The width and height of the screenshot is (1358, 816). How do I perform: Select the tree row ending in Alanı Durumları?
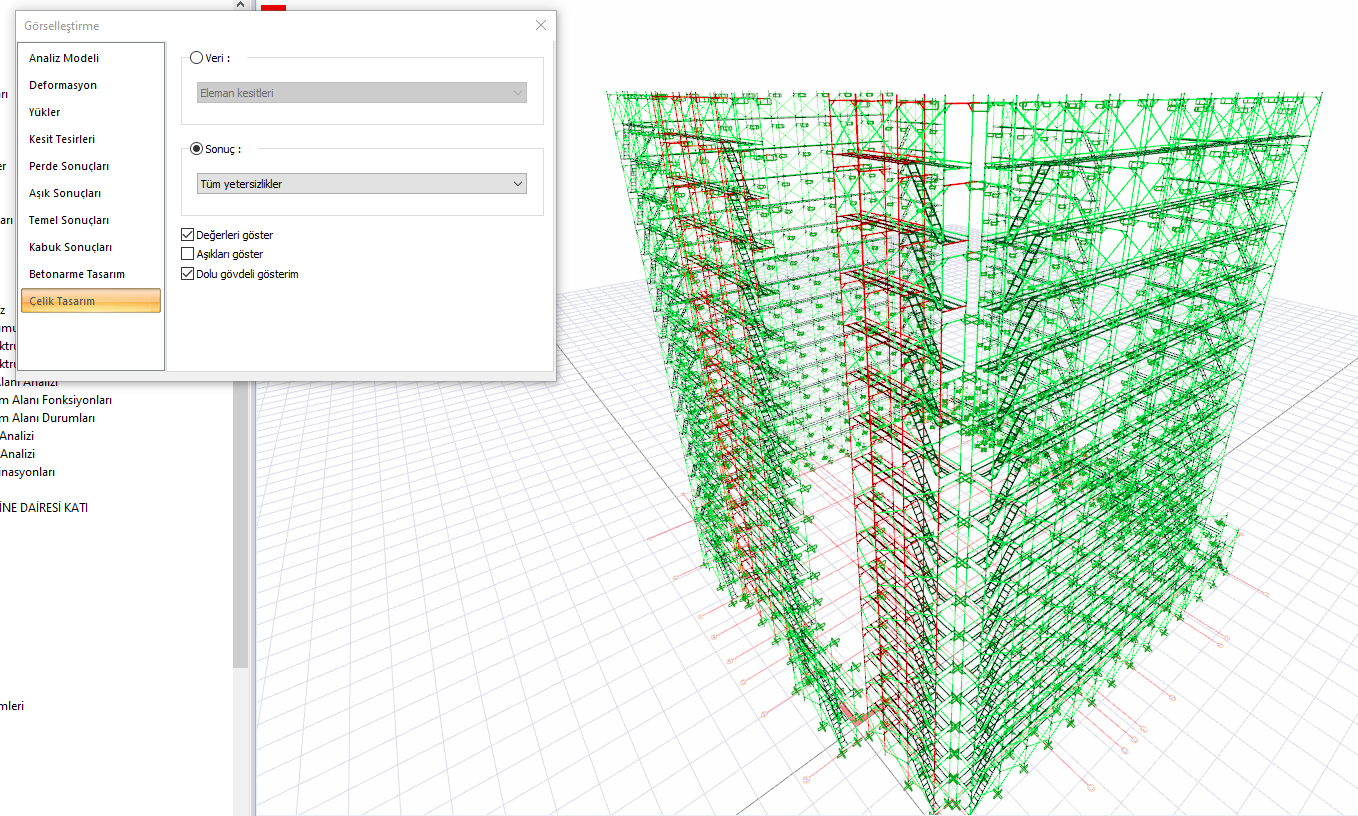pyautogui.click(x=48, y=418)
